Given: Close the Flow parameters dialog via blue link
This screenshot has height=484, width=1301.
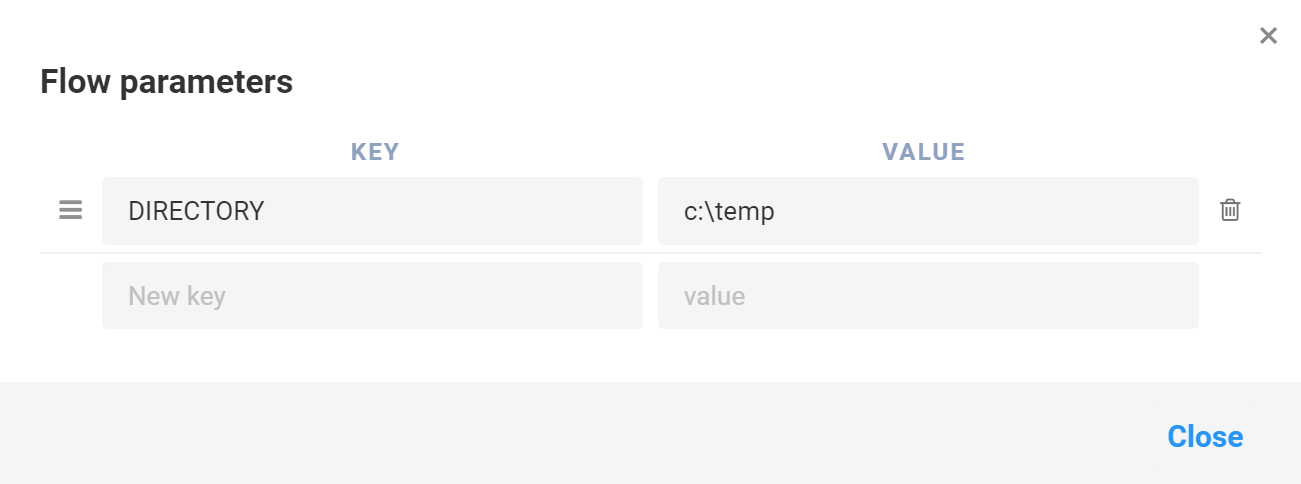Looking at the screenshot, I should point(1205,437).
